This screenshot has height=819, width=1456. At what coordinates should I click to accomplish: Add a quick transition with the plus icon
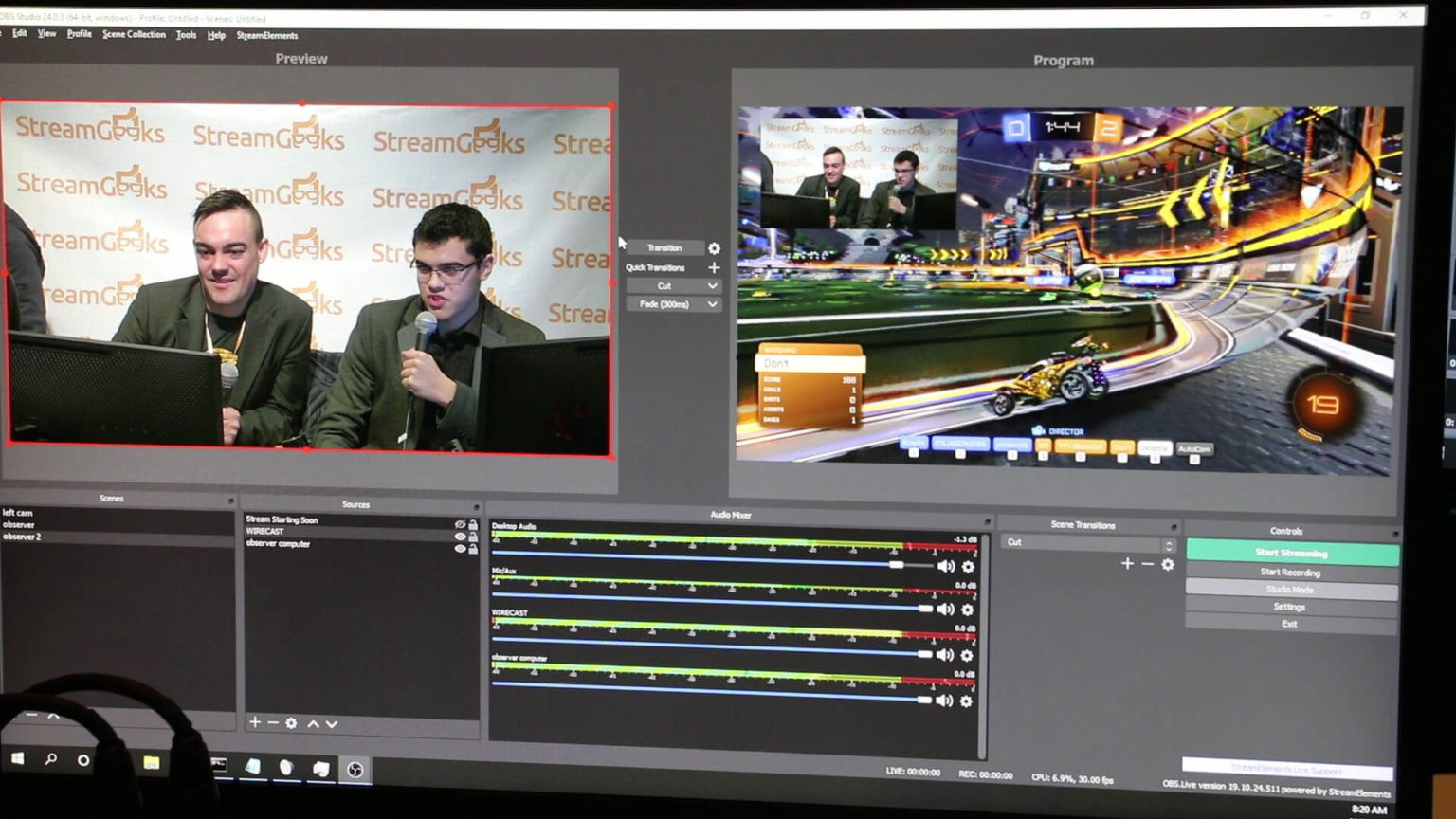tap(714, 267)
